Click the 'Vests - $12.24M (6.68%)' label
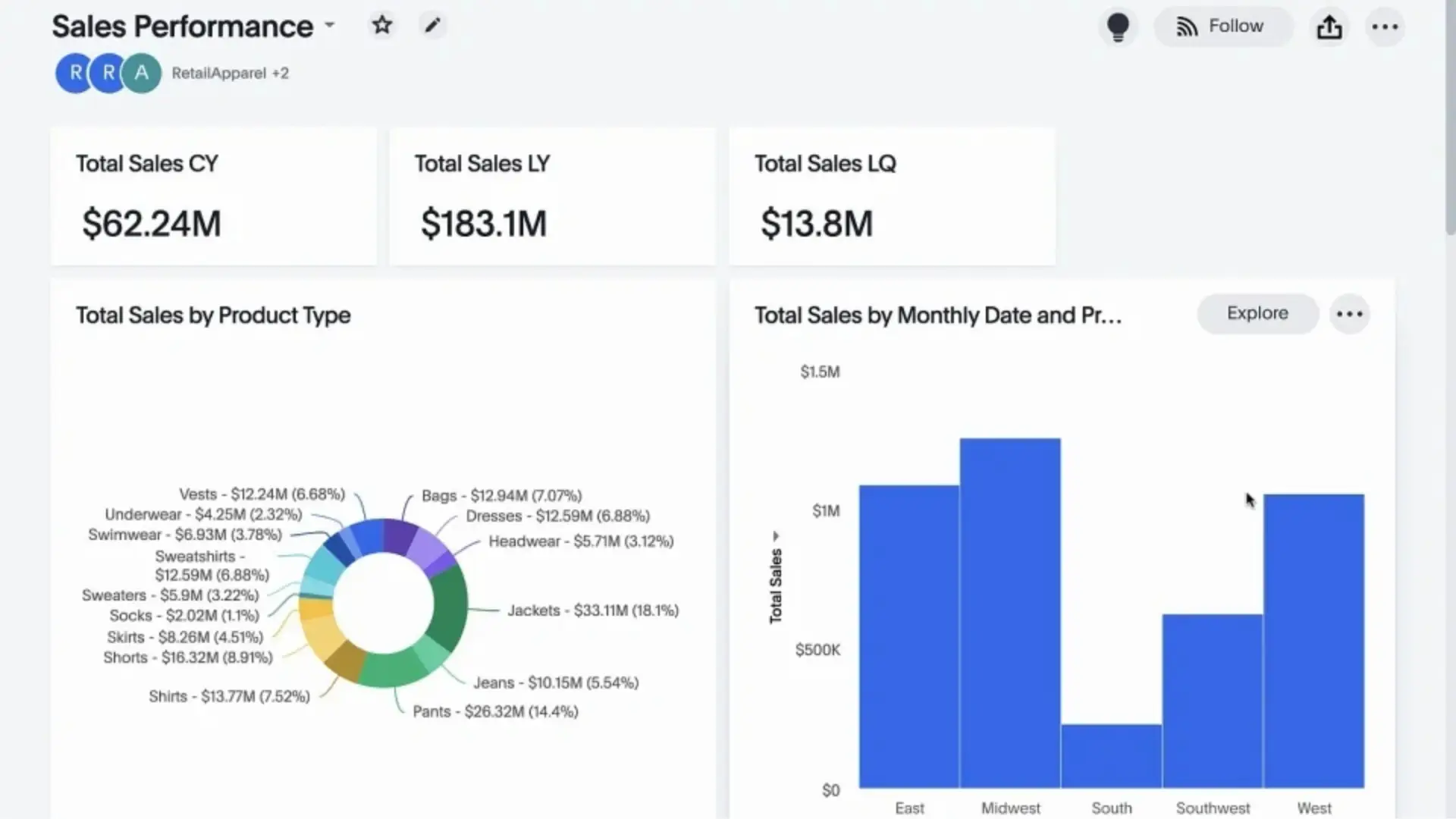1456x819 pixels. (x=262, y=494)
